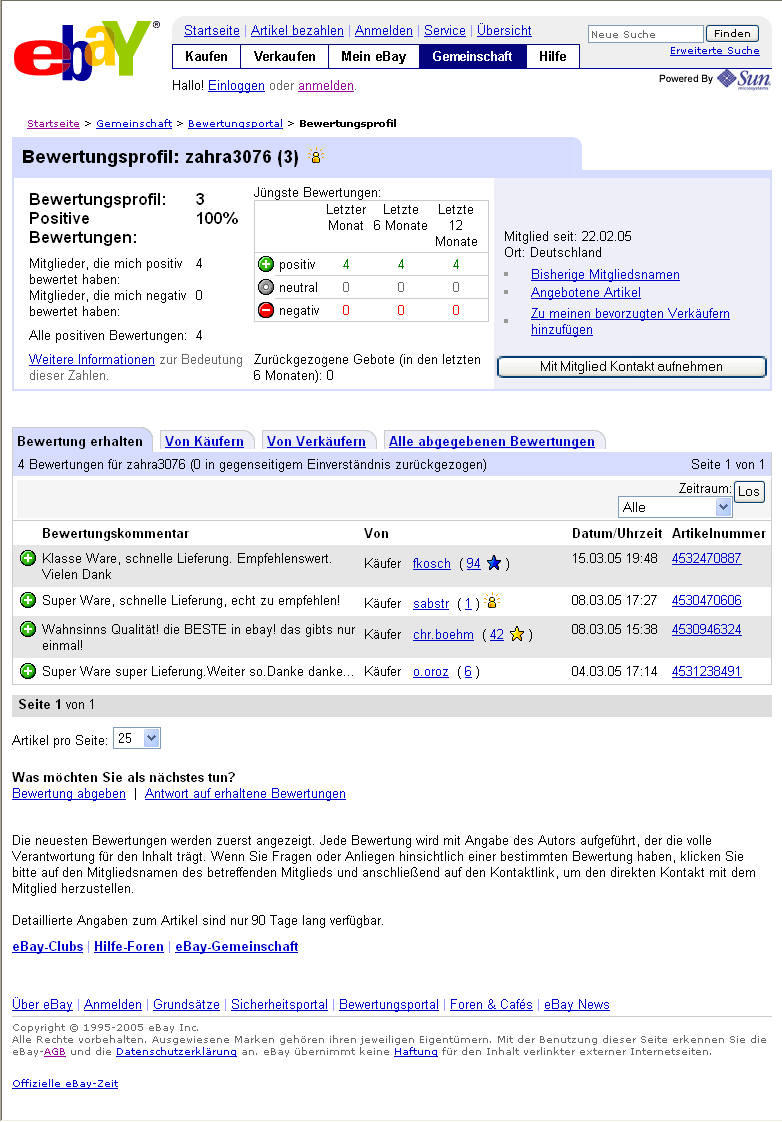This screenshot has width=782, height=1122.
Task: Click the Startseite link in top navigation
Action: pos(212,31)
